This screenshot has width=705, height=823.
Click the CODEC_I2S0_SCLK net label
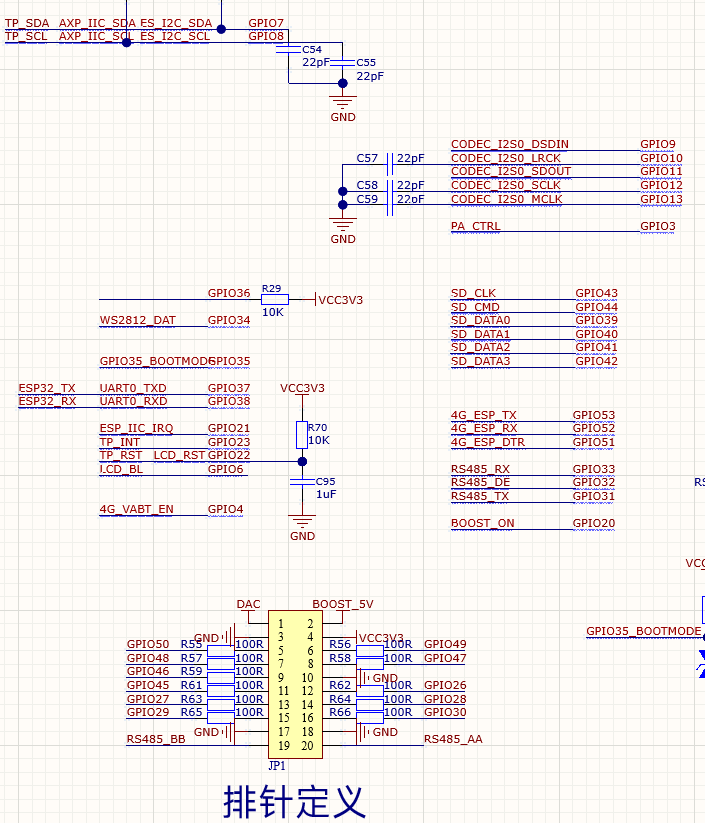coord(506,185)
